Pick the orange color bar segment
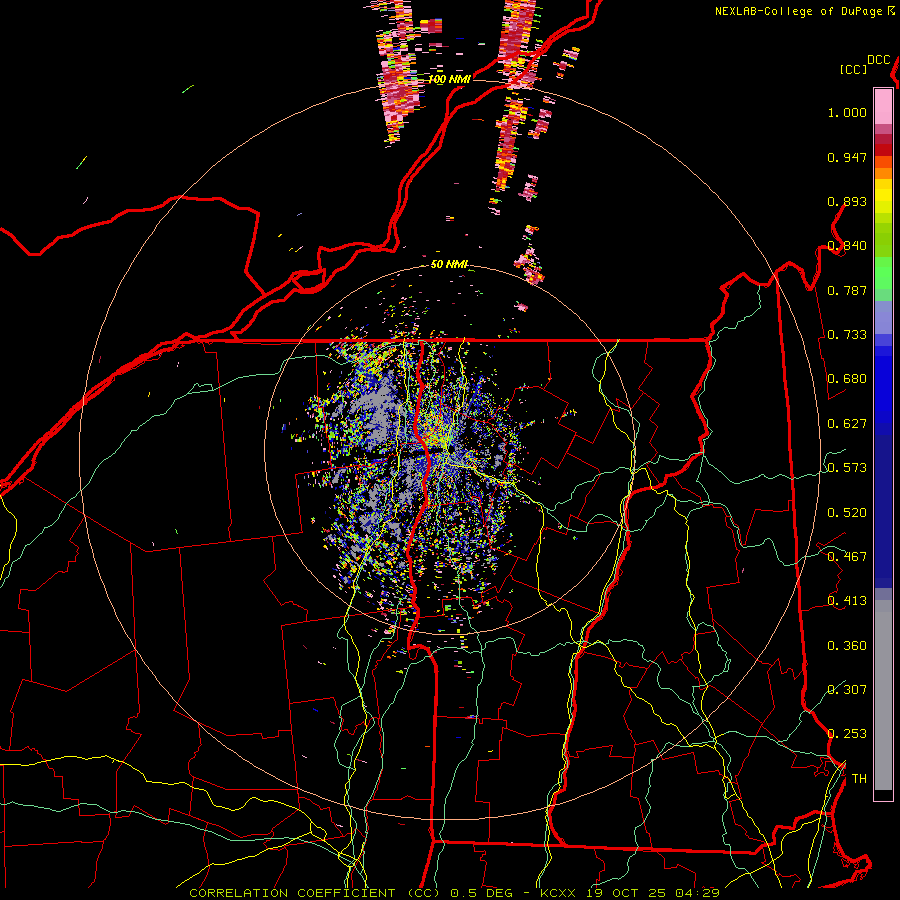Viewport: 900px width, 900px height. point(883,172)
